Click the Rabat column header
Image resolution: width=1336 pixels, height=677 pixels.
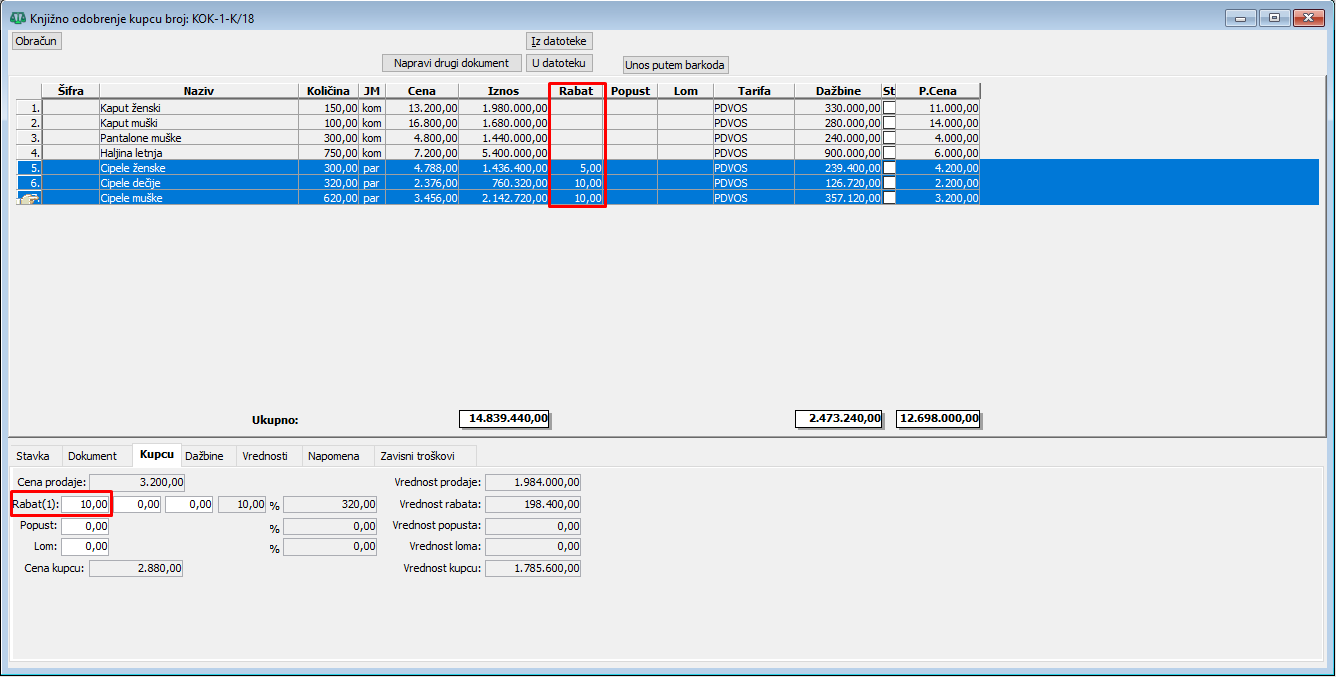coord(577,91)
